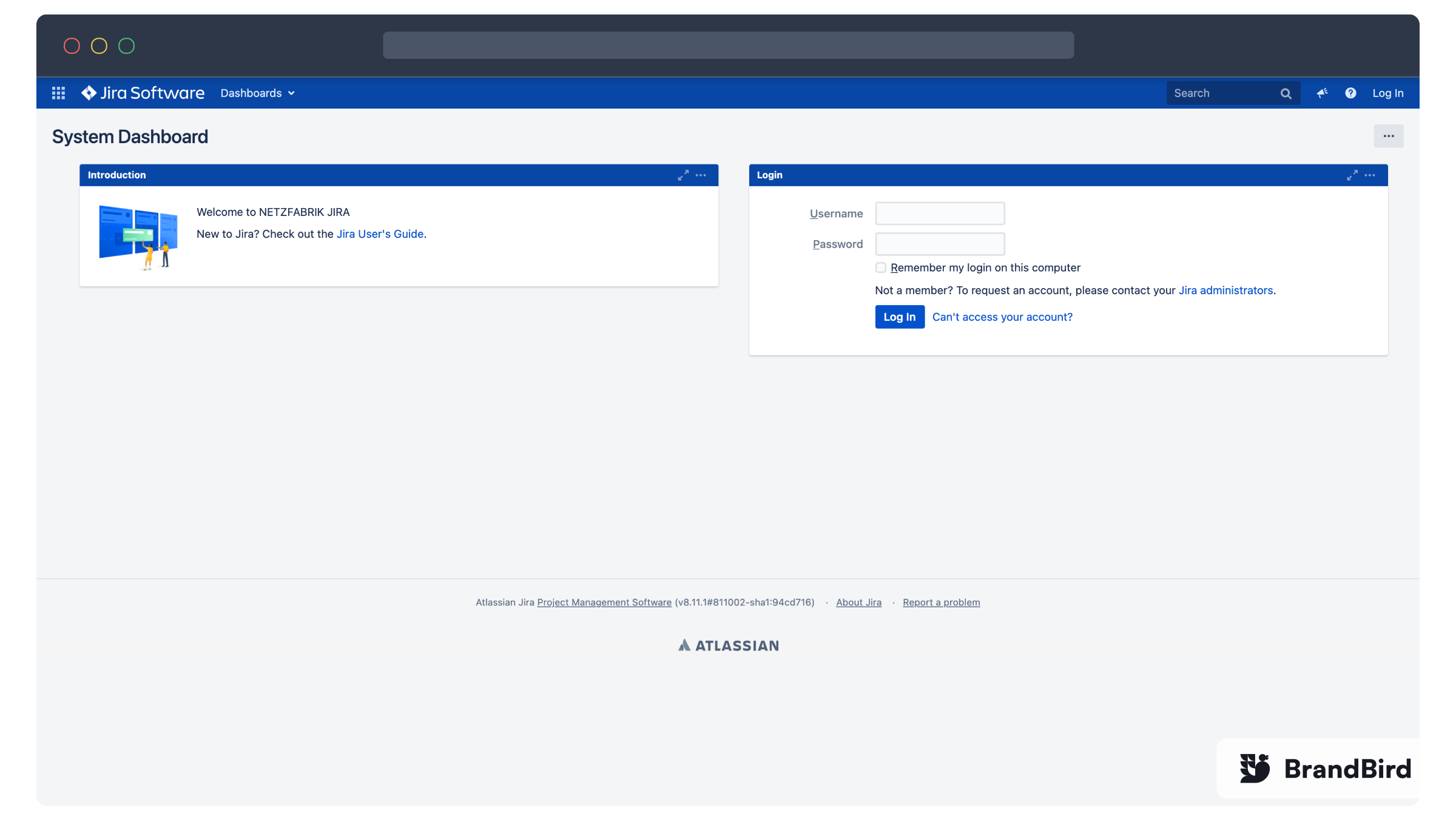Click the Introduction gadget title
The image size is (1456, 819).
(116, 175)
